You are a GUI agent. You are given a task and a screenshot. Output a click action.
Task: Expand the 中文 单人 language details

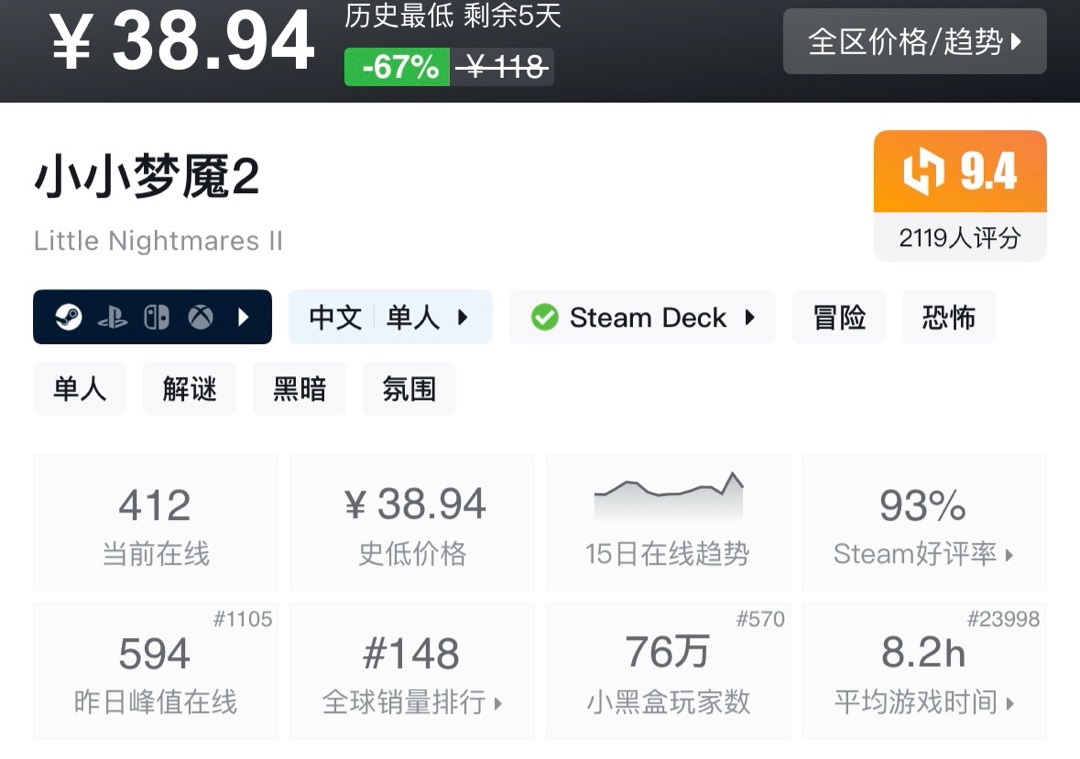[391, 318]
